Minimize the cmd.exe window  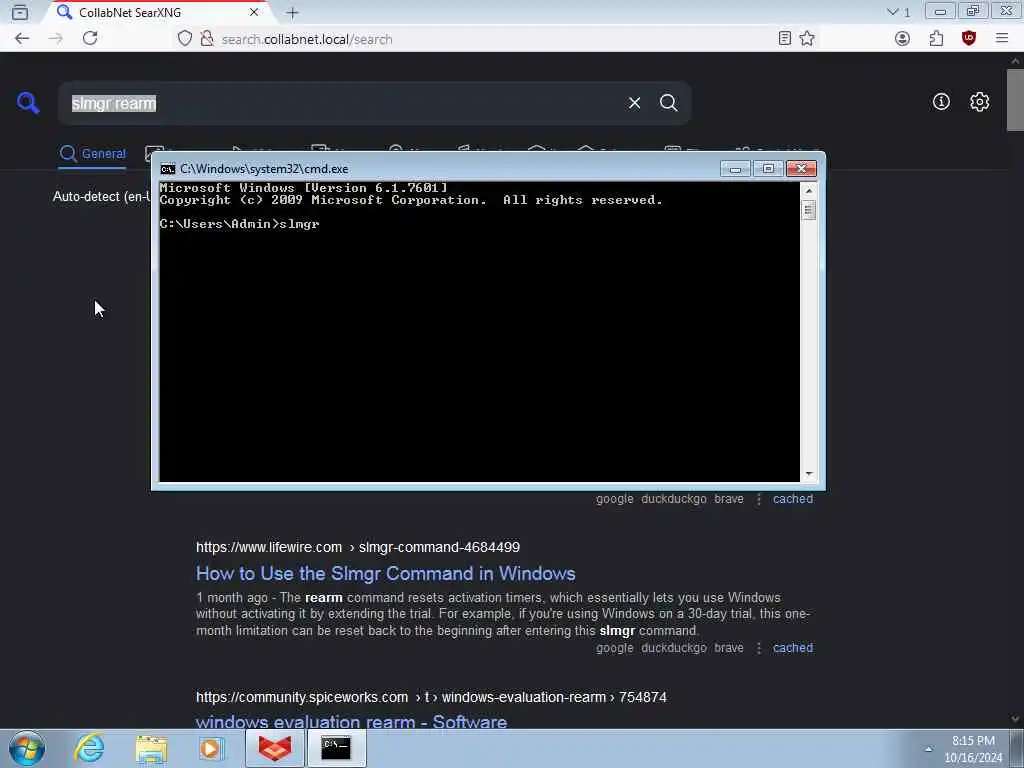pos(735,169)
